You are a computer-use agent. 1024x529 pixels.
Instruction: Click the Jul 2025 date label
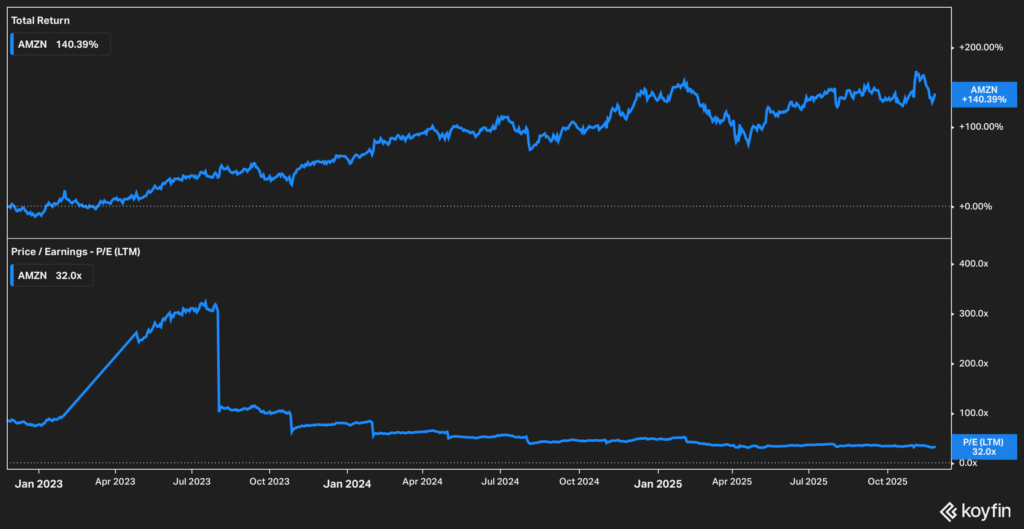click(808, 481)
